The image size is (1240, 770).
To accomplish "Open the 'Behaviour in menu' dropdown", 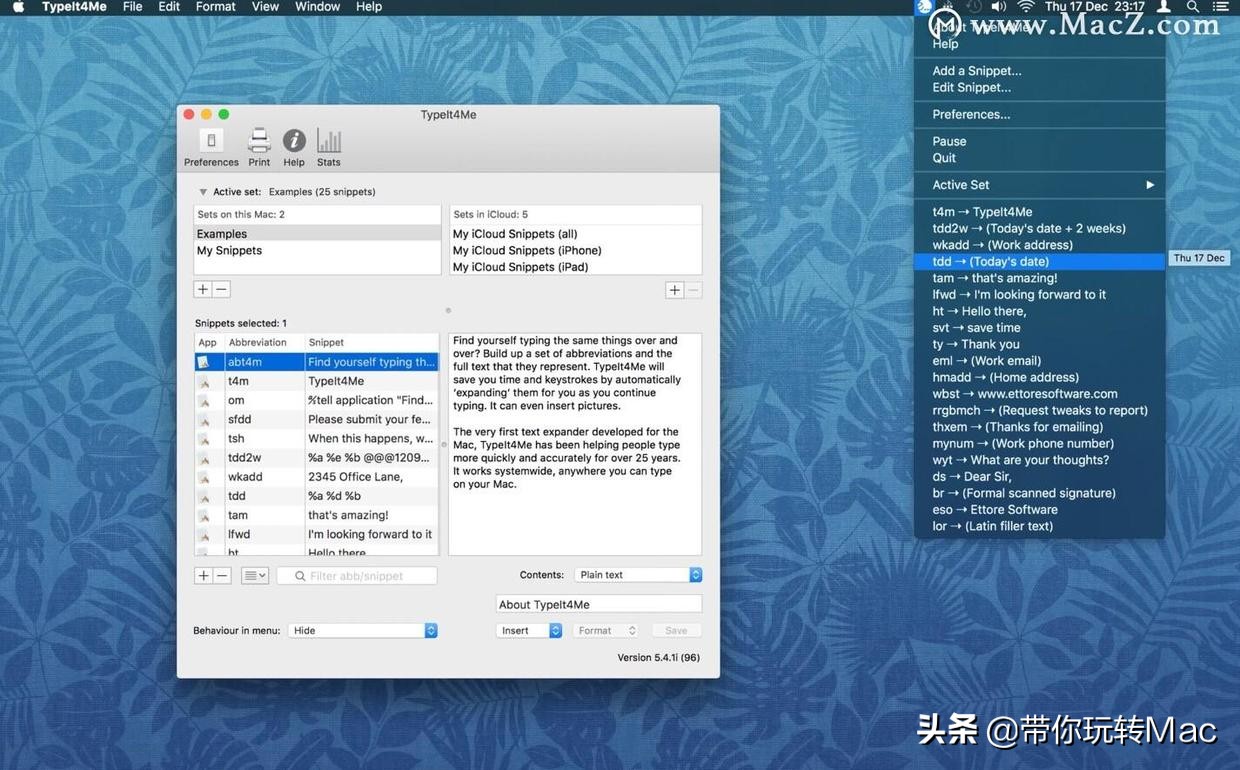I will [x=362, y=630].
